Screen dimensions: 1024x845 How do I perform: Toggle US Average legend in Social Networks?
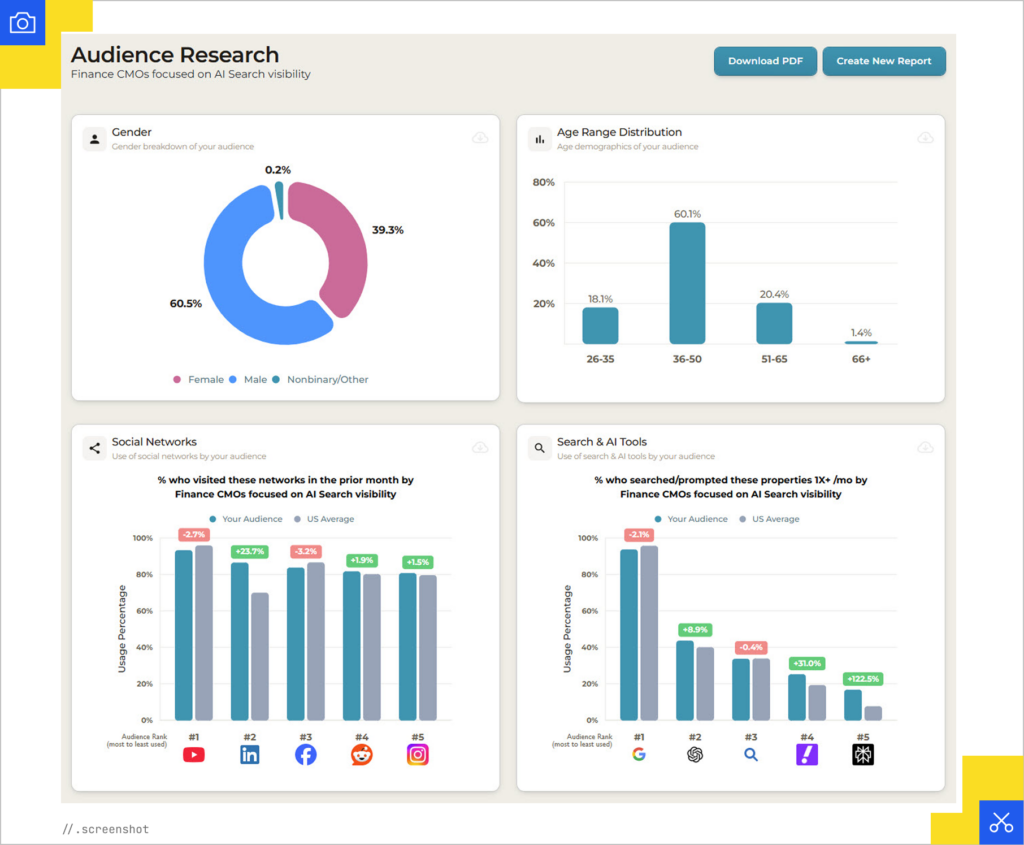point(324,519)
